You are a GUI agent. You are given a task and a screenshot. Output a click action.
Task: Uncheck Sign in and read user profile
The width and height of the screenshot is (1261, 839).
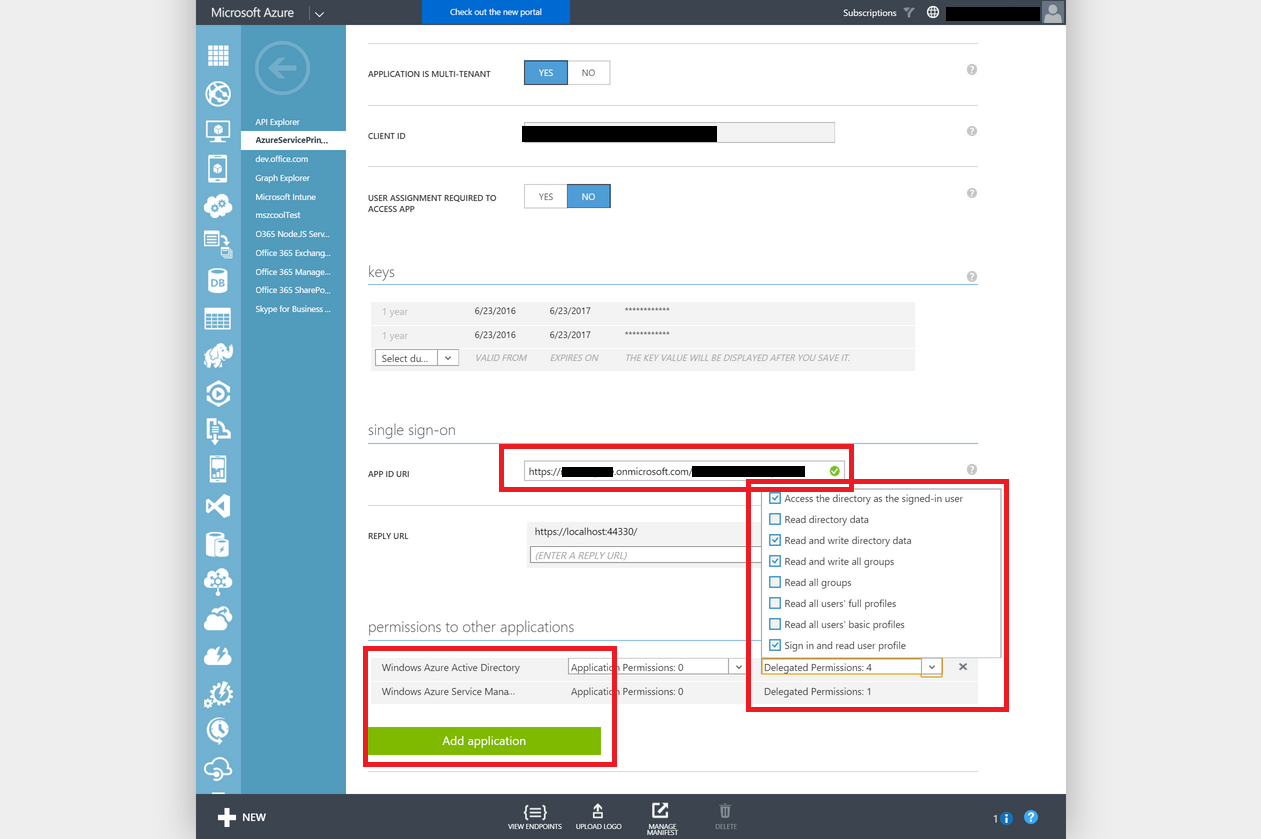775,645
